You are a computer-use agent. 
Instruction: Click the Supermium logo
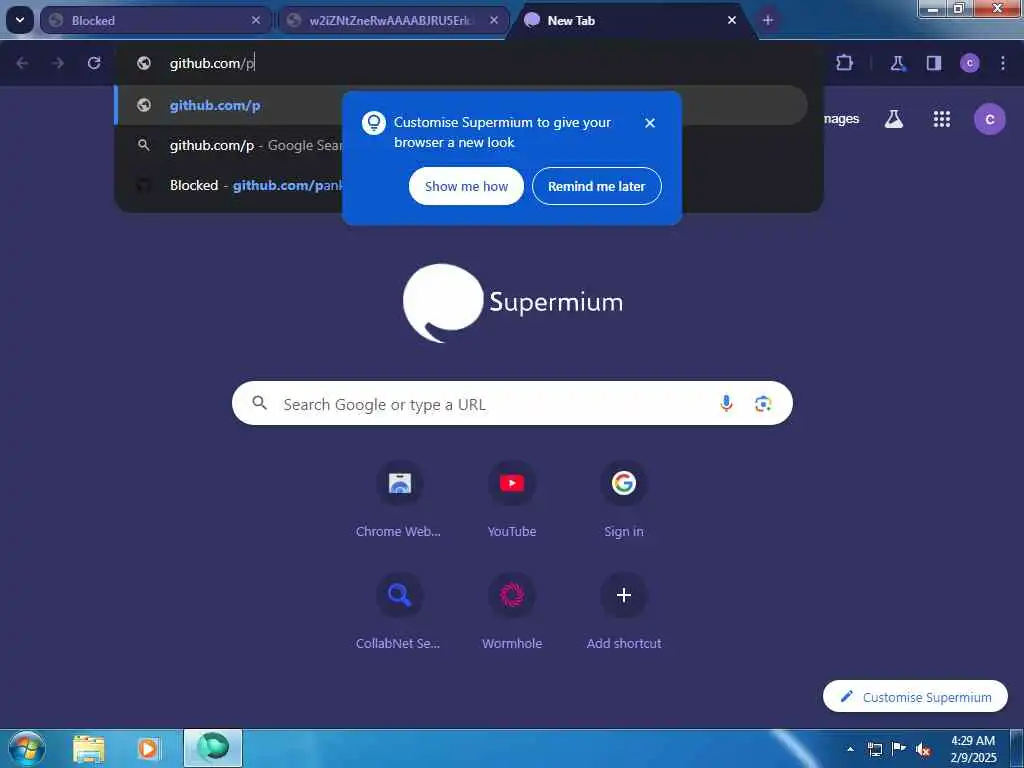click(x=513, y=302)
